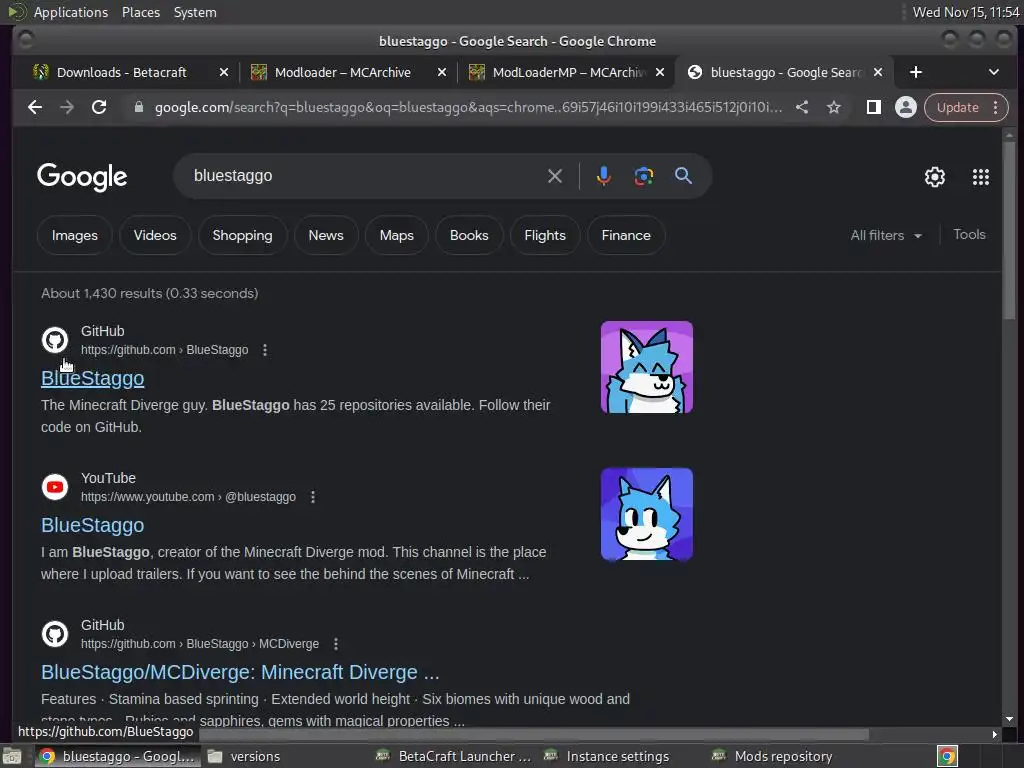Open a new tab with the plus button
Image resolution: width=1024 pixels, height=768 pixels.
(916, 72)
